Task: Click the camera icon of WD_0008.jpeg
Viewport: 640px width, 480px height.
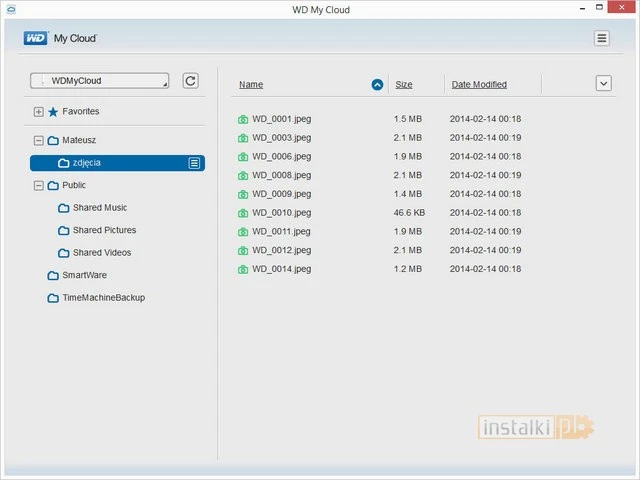Action: pos(243,176)
